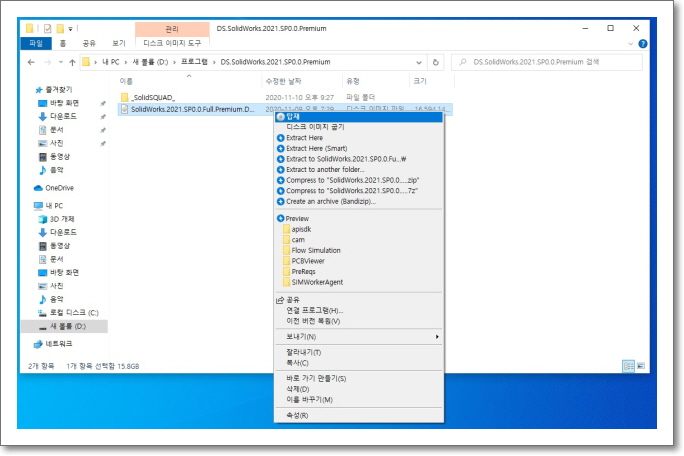Open 속성(R) properties
The image size is (684, 456).
click(x=359, y=415)
